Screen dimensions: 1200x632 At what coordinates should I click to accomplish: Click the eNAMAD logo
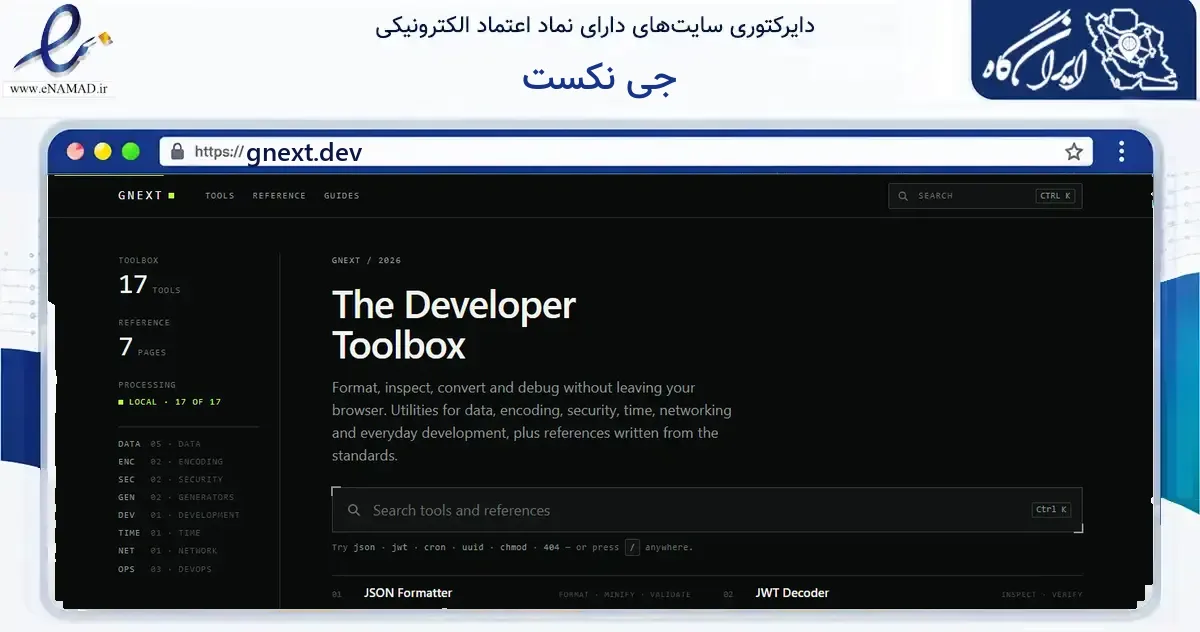tap(62, 50)
